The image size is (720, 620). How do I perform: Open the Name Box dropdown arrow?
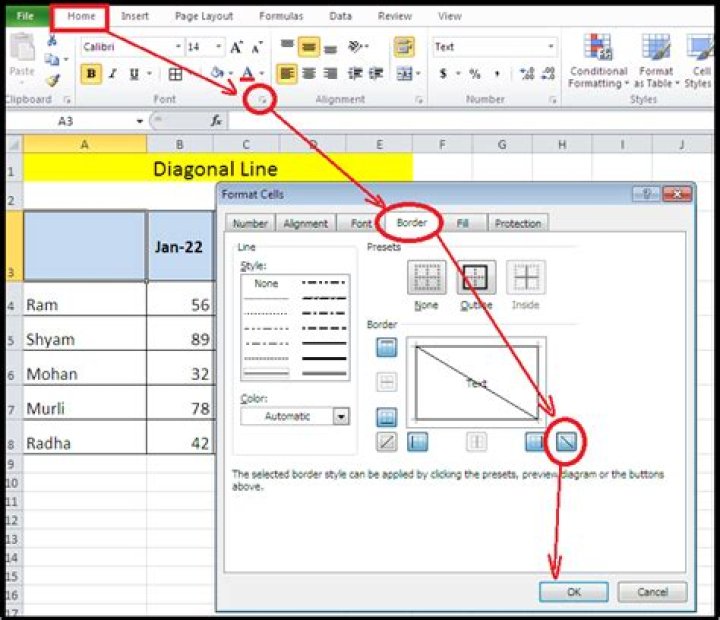(139, 121)
